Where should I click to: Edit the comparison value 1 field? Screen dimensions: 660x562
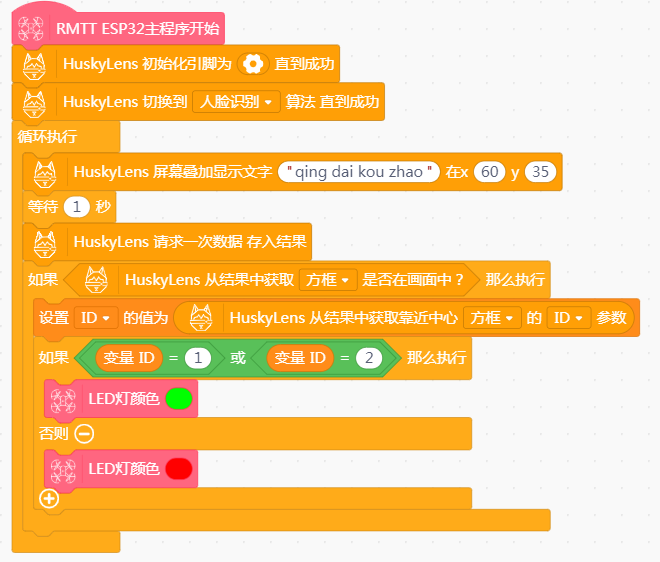click(198, 358)
